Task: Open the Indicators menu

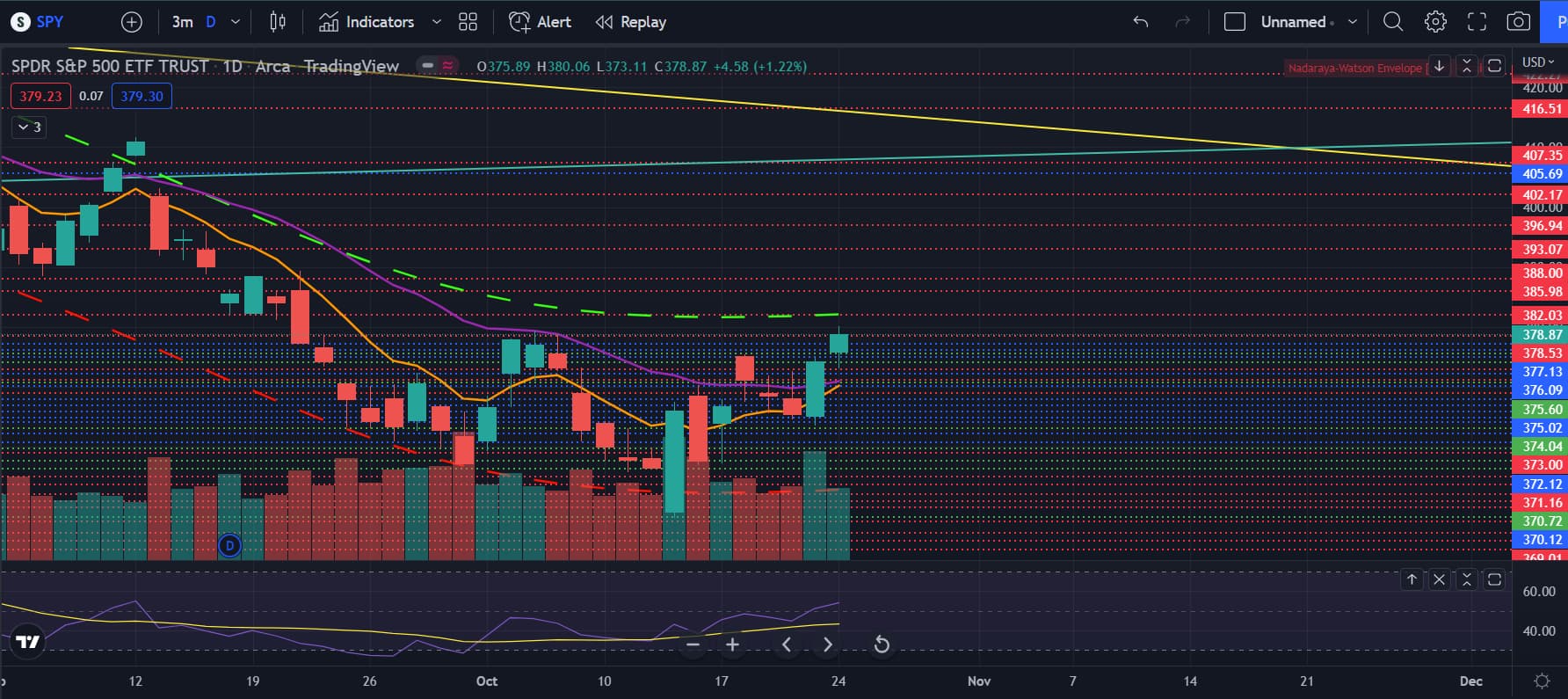Action: click(367, 22)
